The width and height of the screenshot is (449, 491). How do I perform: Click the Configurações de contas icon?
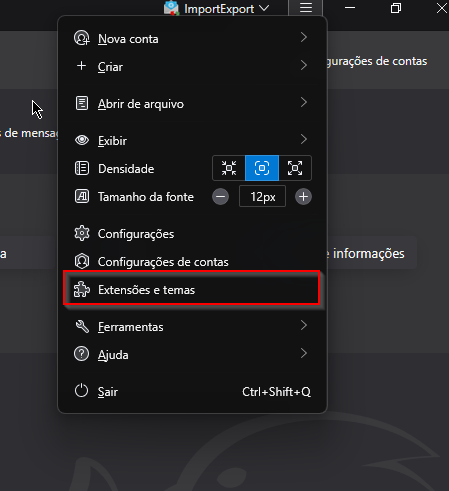pyautogui.click(x=82, y=261)
